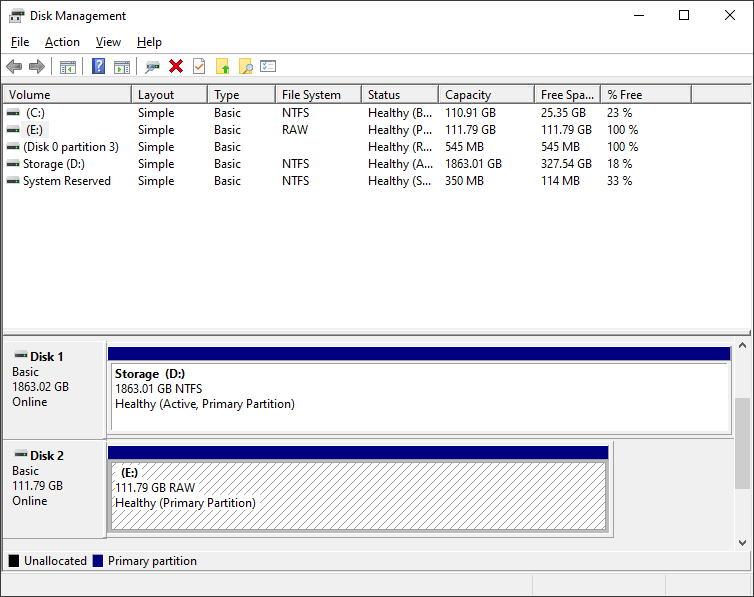Click the settings list icon in toolbar
Viewport: 754px width, 597px height.
[x=268, y=67]
